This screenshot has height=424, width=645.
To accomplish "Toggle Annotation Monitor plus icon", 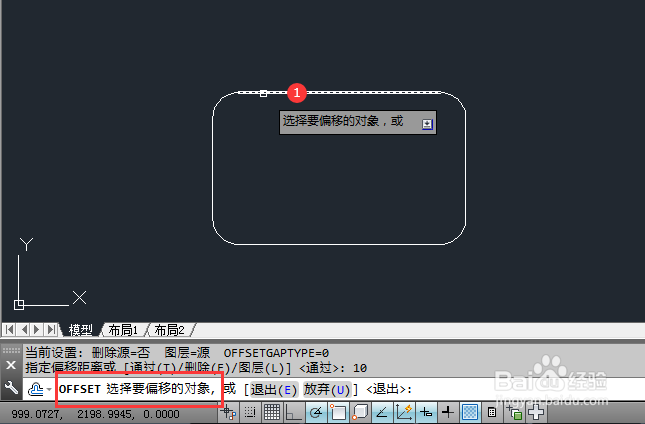I will click(536, 412).
